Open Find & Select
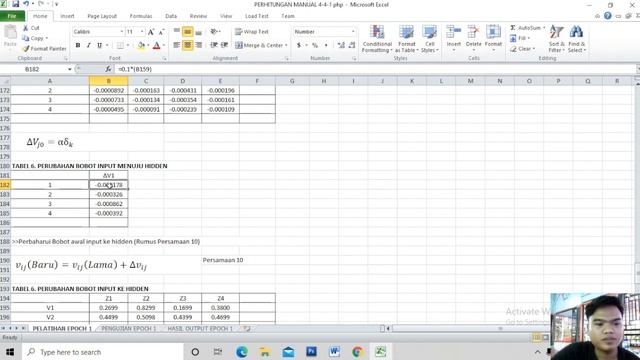 point(576,38)
